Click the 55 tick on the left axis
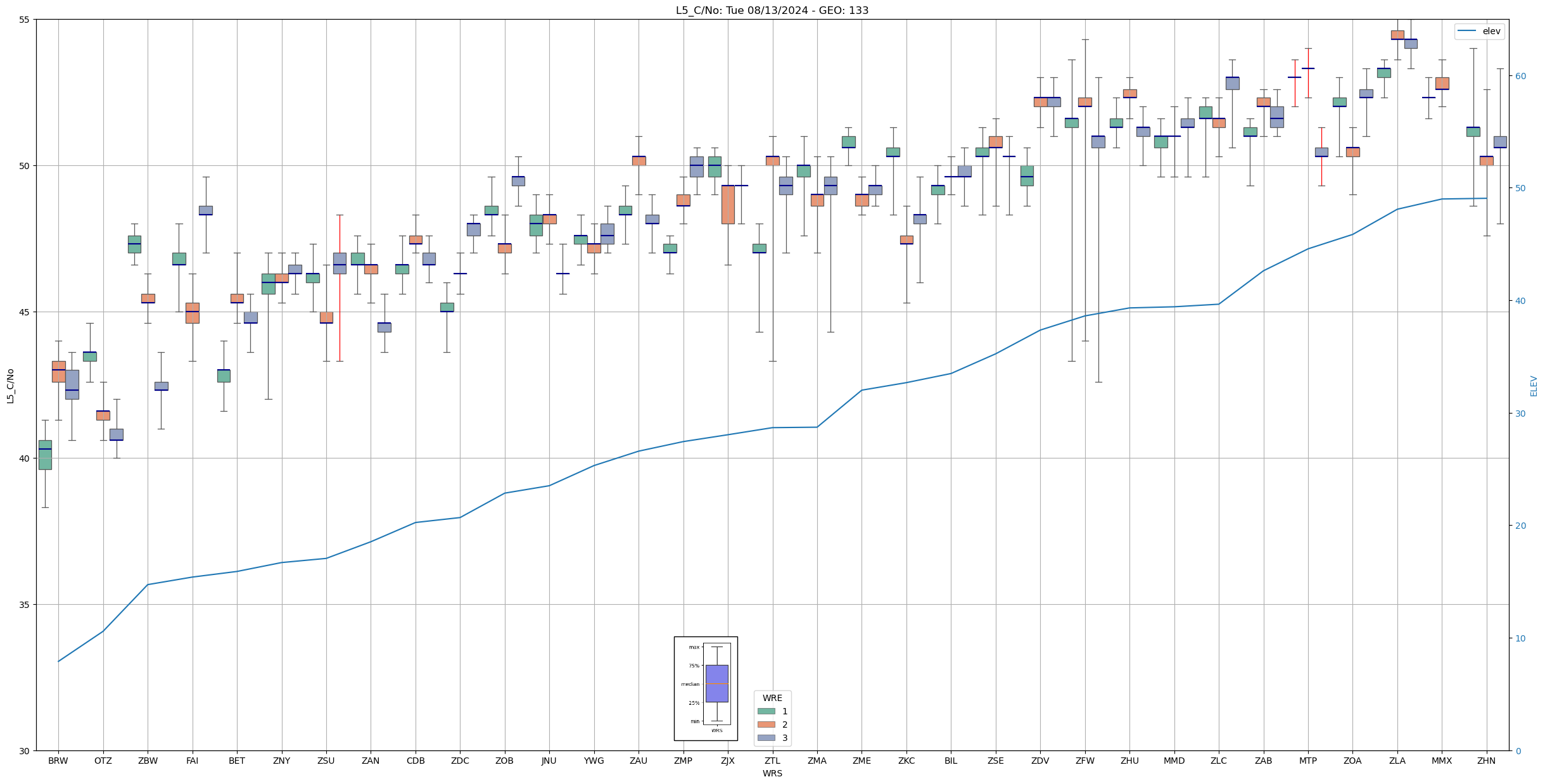This screenshot has height=784, width=1545. (25, 20)
